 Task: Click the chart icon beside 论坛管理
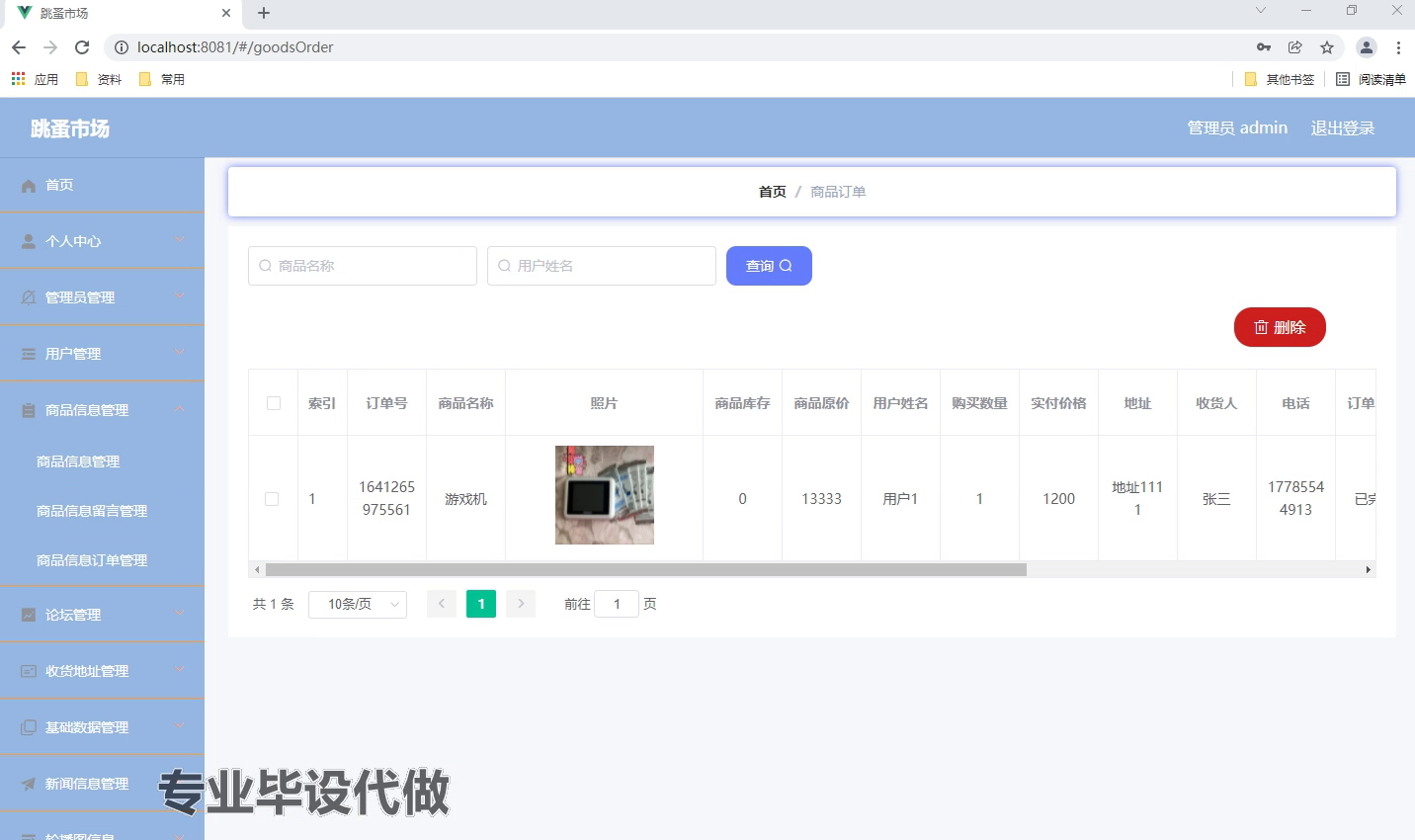(x=29, y=615)
